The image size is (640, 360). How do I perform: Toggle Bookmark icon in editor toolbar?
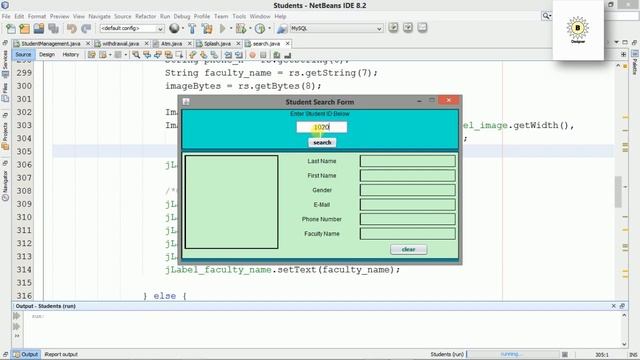pos(214,55)
